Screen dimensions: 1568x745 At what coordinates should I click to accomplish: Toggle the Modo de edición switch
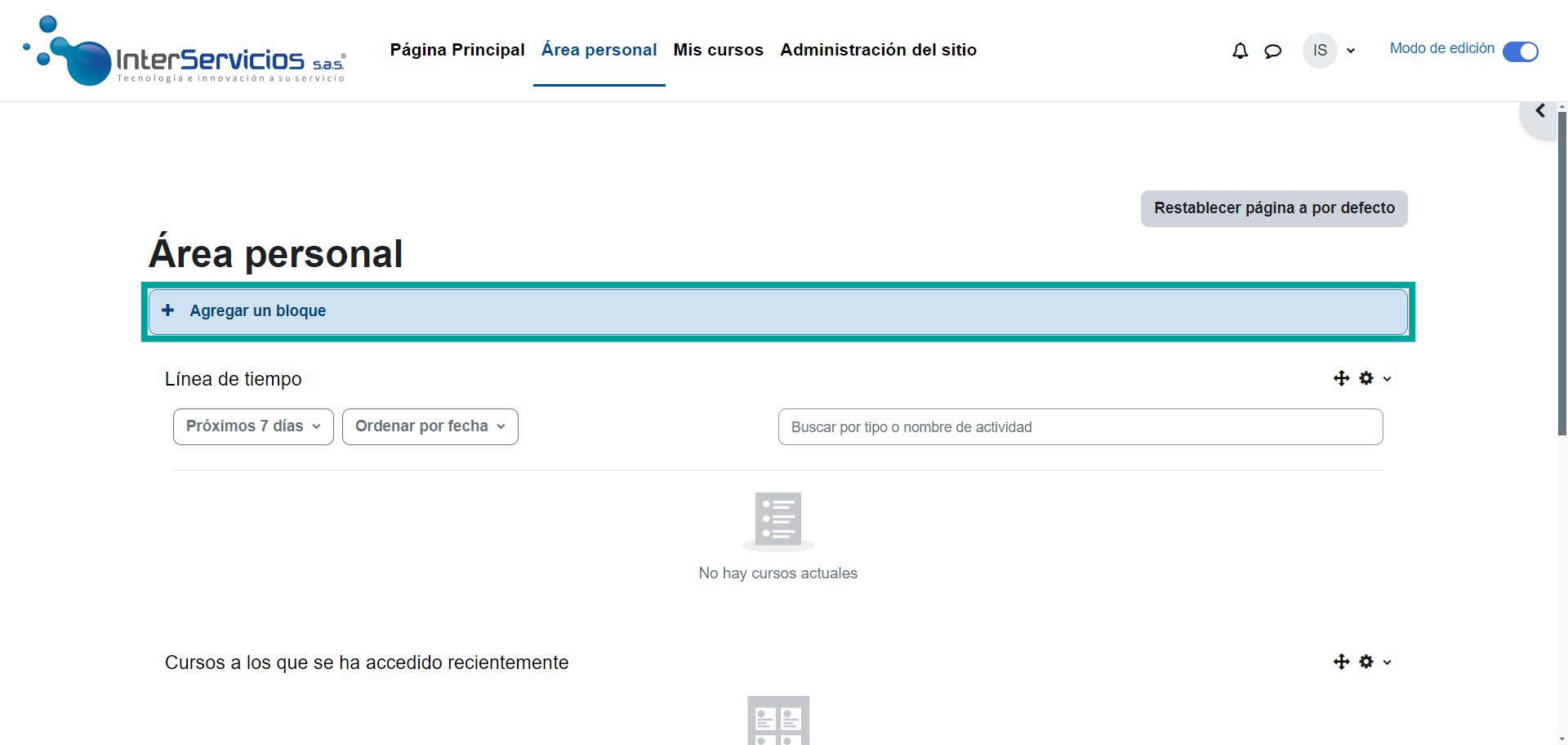pyautogui.click(x=1520, y=51)
